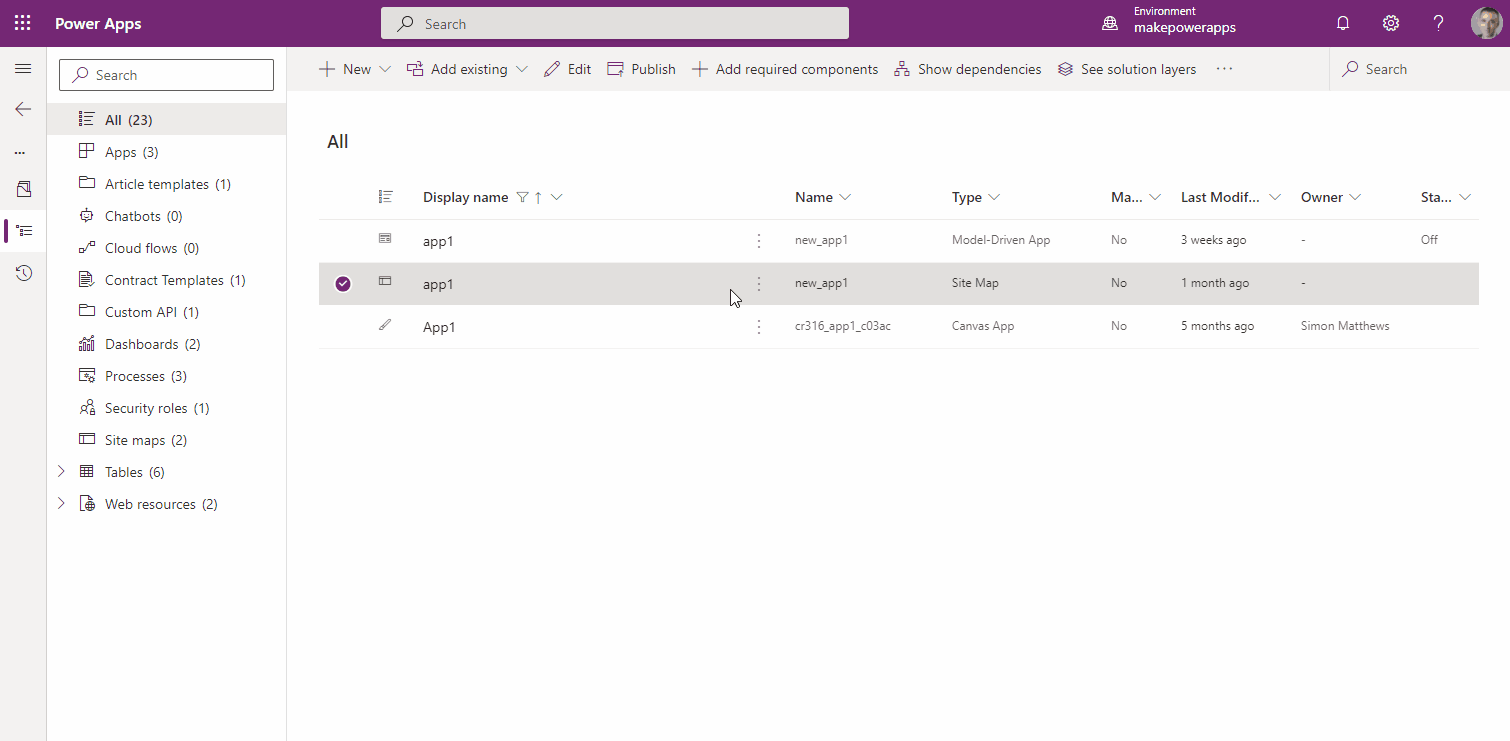
Task: Open the user profile picture
Action: [1486, 23]
